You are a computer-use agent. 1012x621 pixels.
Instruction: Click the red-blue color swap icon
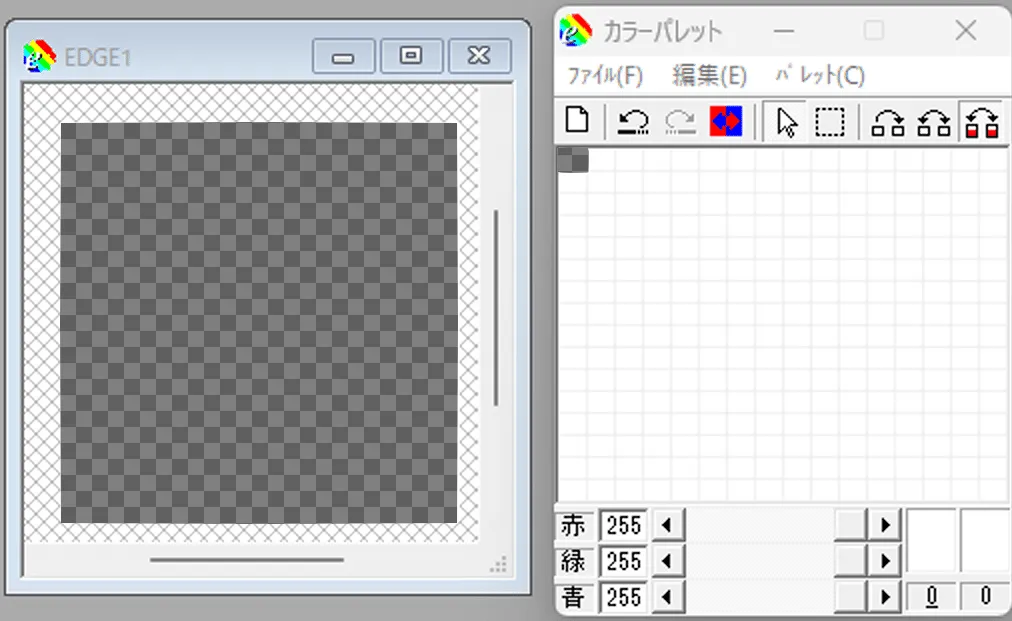[x=726, y=121]
